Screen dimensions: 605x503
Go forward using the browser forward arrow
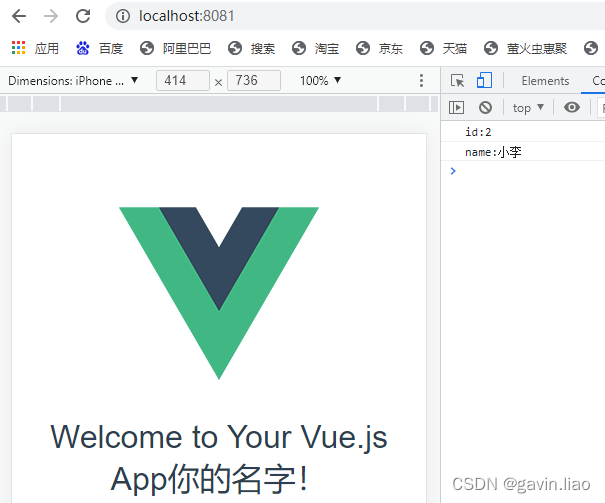[x=51, y=16]
